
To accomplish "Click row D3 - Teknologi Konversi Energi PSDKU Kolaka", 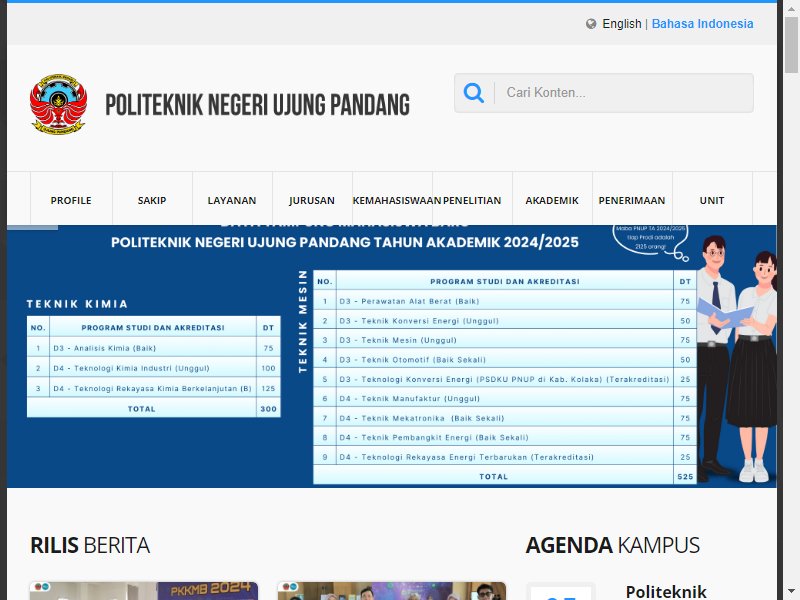I will point(505,379).
